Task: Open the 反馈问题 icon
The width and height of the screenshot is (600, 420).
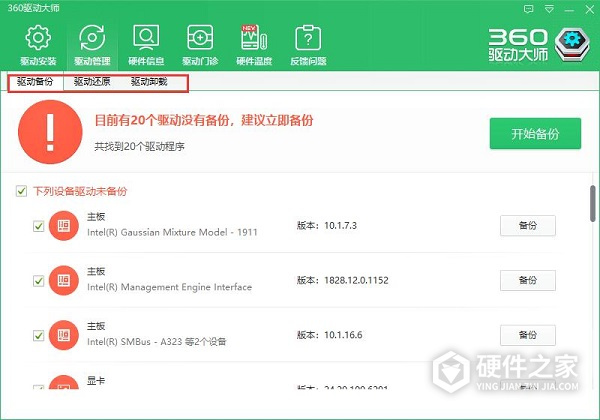Action: [x=308, y=37]
